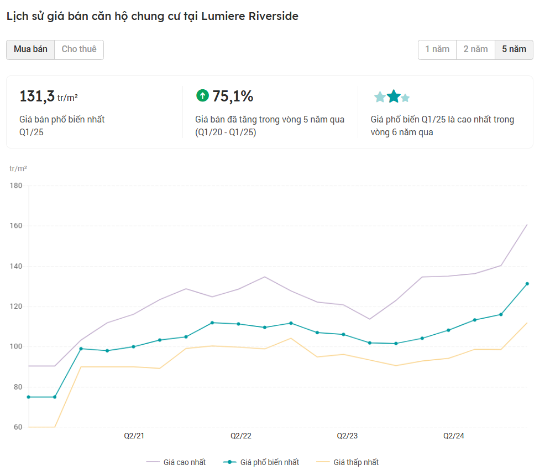The width and height of the screenshot is (555, 468).
Task: Switch to the Cho thuê tab
Action: point(79,50)
